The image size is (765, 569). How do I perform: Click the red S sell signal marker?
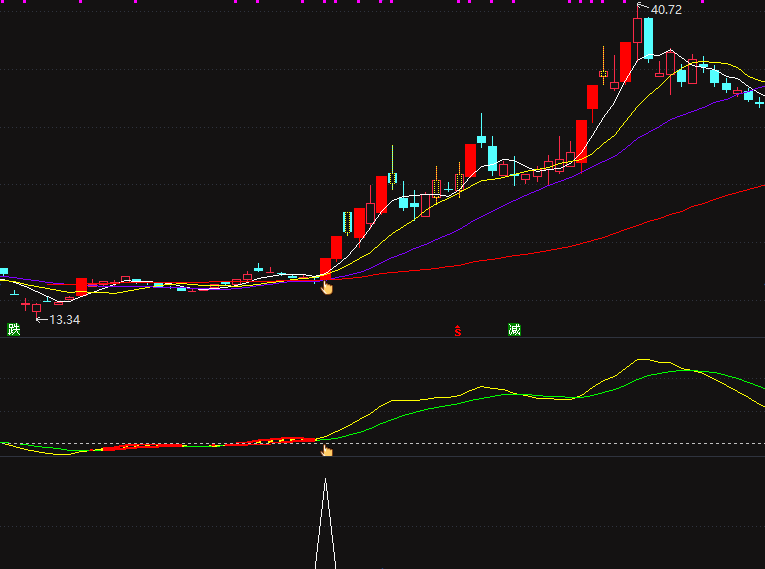click(x=458, y=331)
